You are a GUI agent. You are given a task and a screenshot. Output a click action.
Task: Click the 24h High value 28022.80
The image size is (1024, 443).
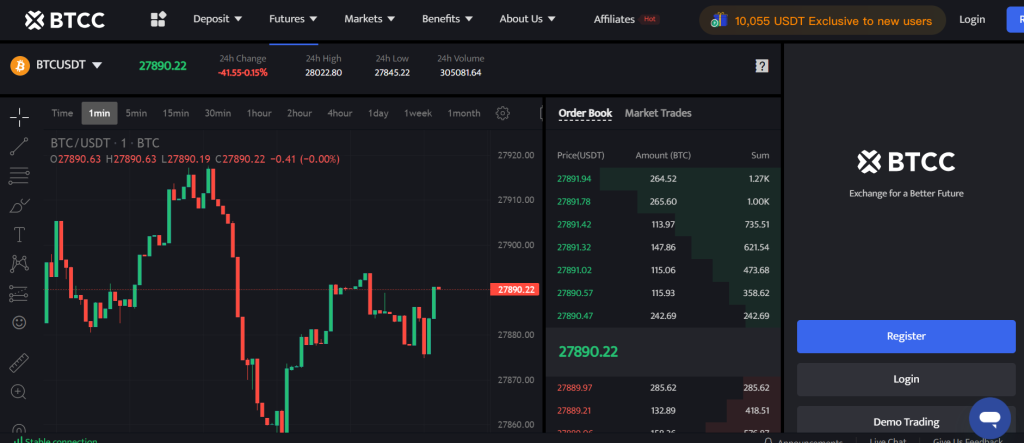click(323, 73)
